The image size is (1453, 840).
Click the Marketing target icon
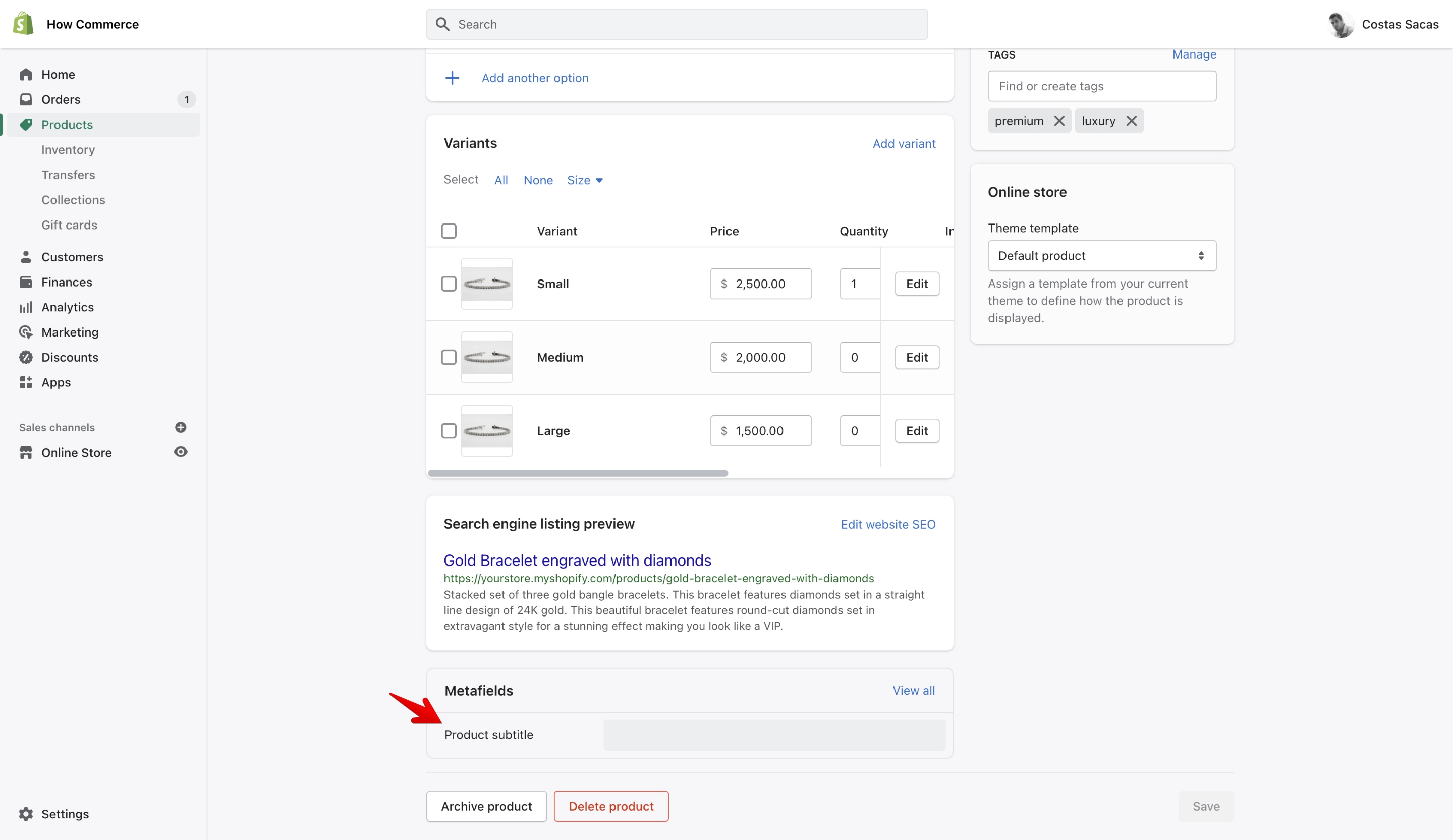pos(26,332)
